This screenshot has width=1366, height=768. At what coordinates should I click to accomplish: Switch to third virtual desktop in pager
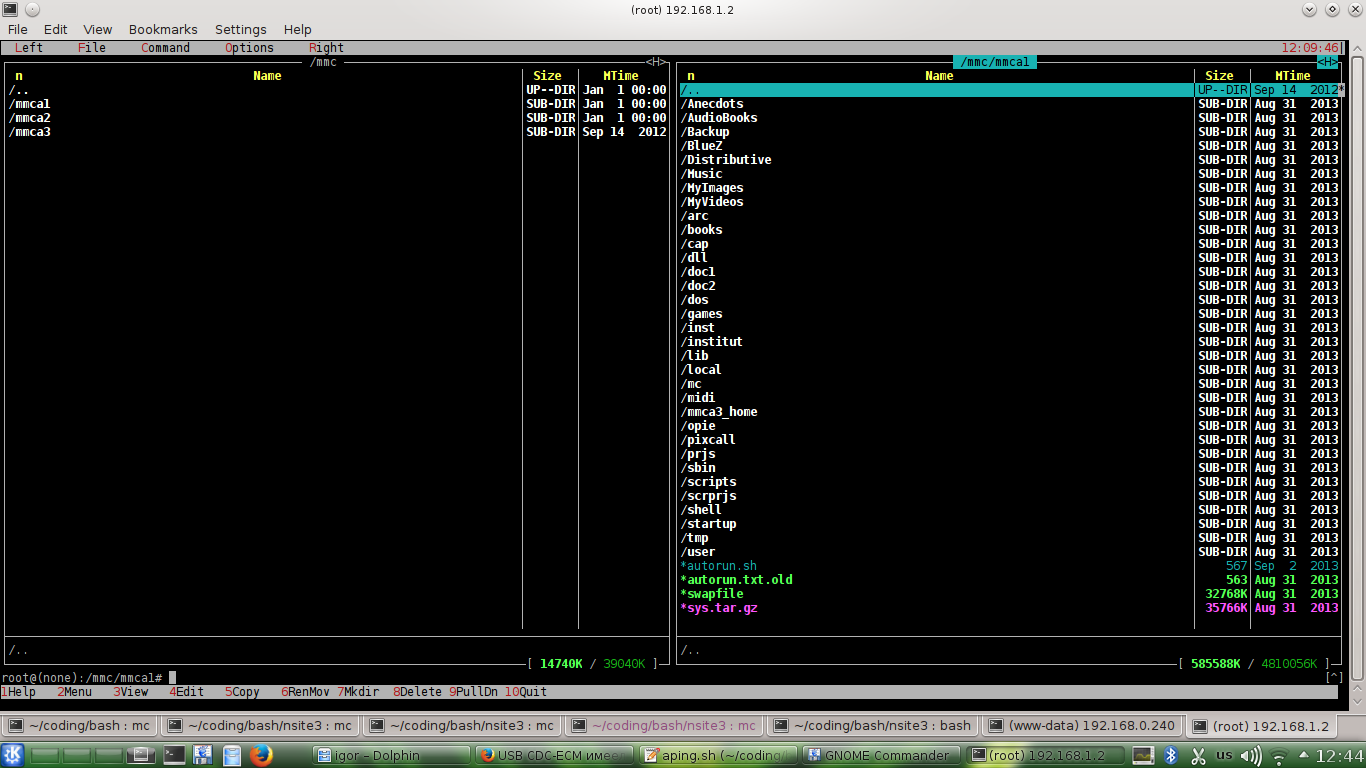tap(109, 755)
